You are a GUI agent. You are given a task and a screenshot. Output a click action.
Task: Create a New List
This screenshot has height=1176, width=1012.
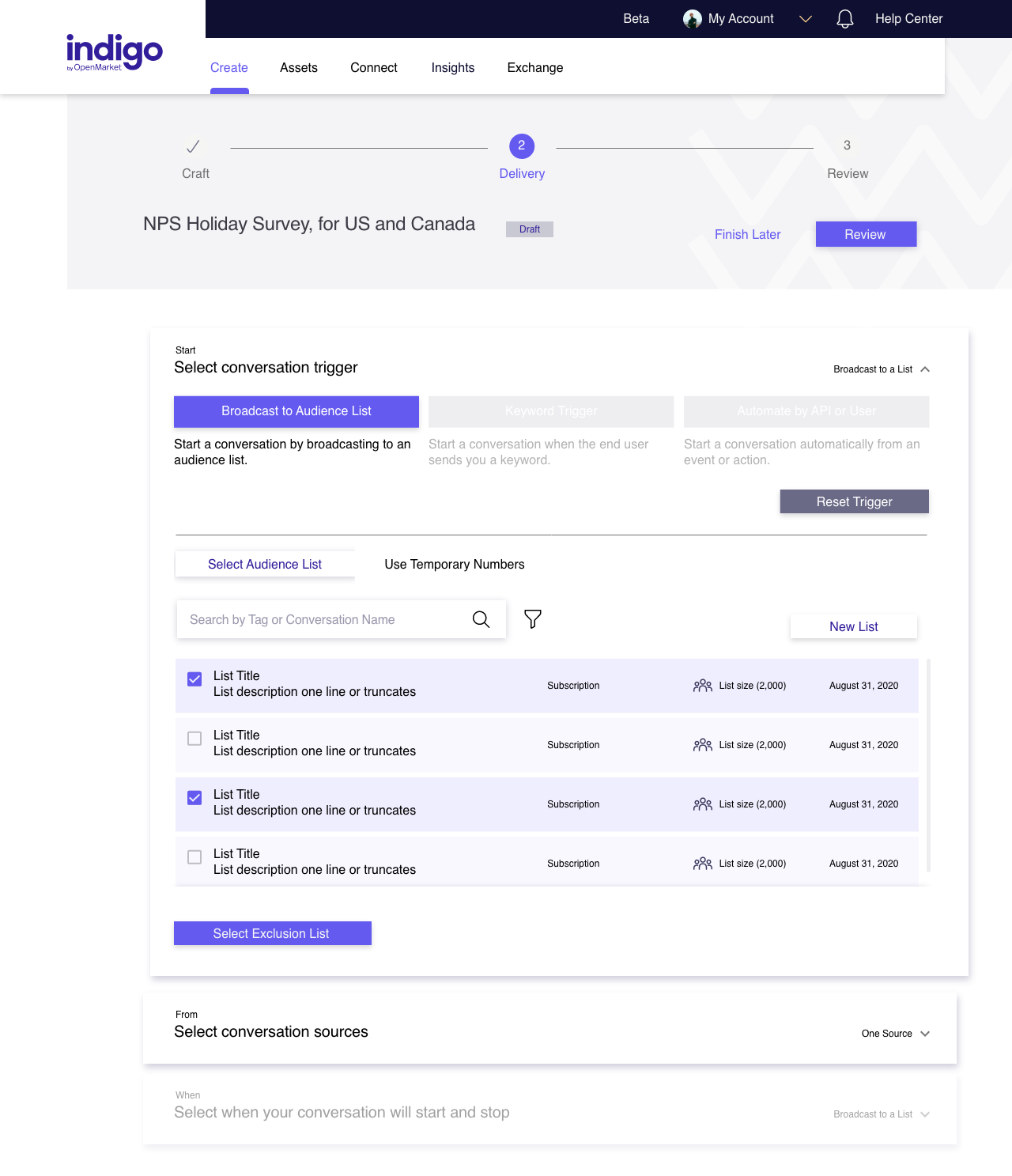tap(854, 626)
